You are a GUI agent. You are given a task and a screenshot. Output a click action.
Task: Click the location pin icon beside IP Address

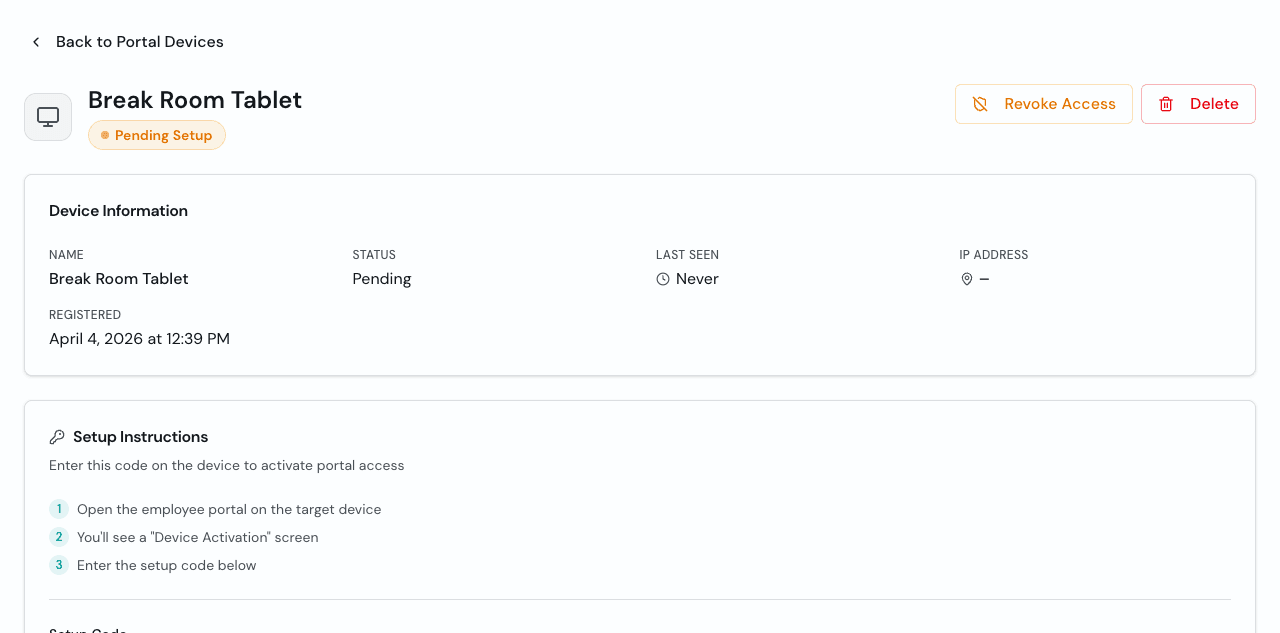coord(966,279)
